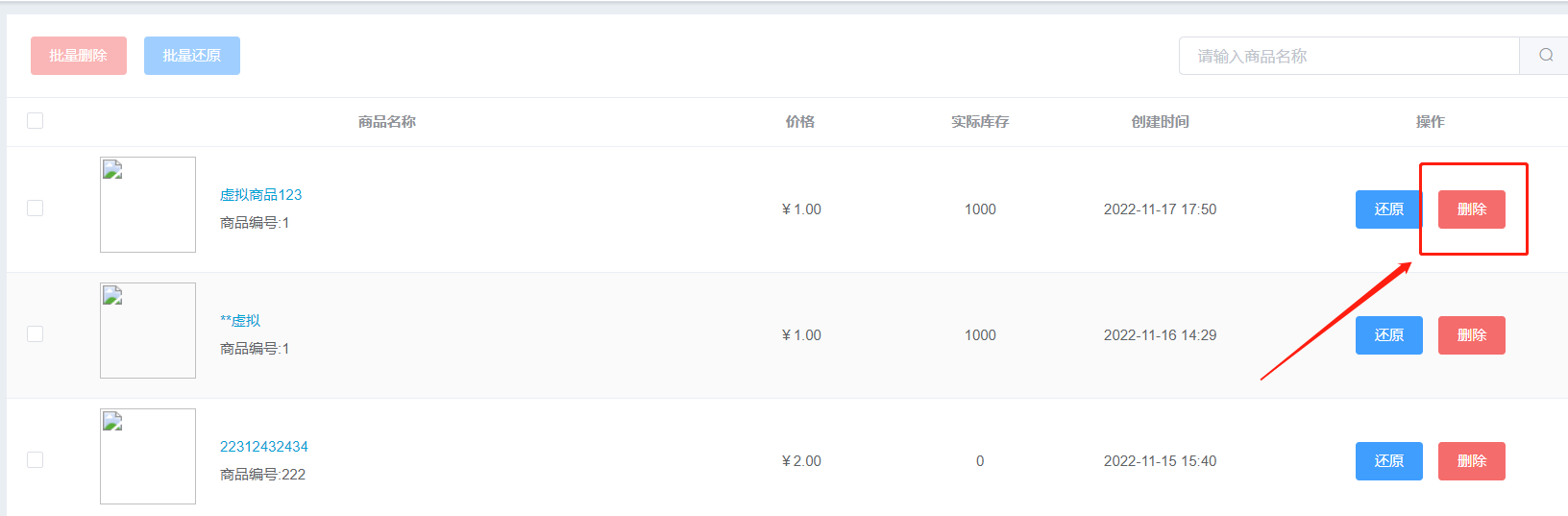Open the **虚拟 product image thumbnail

(148, 331)
